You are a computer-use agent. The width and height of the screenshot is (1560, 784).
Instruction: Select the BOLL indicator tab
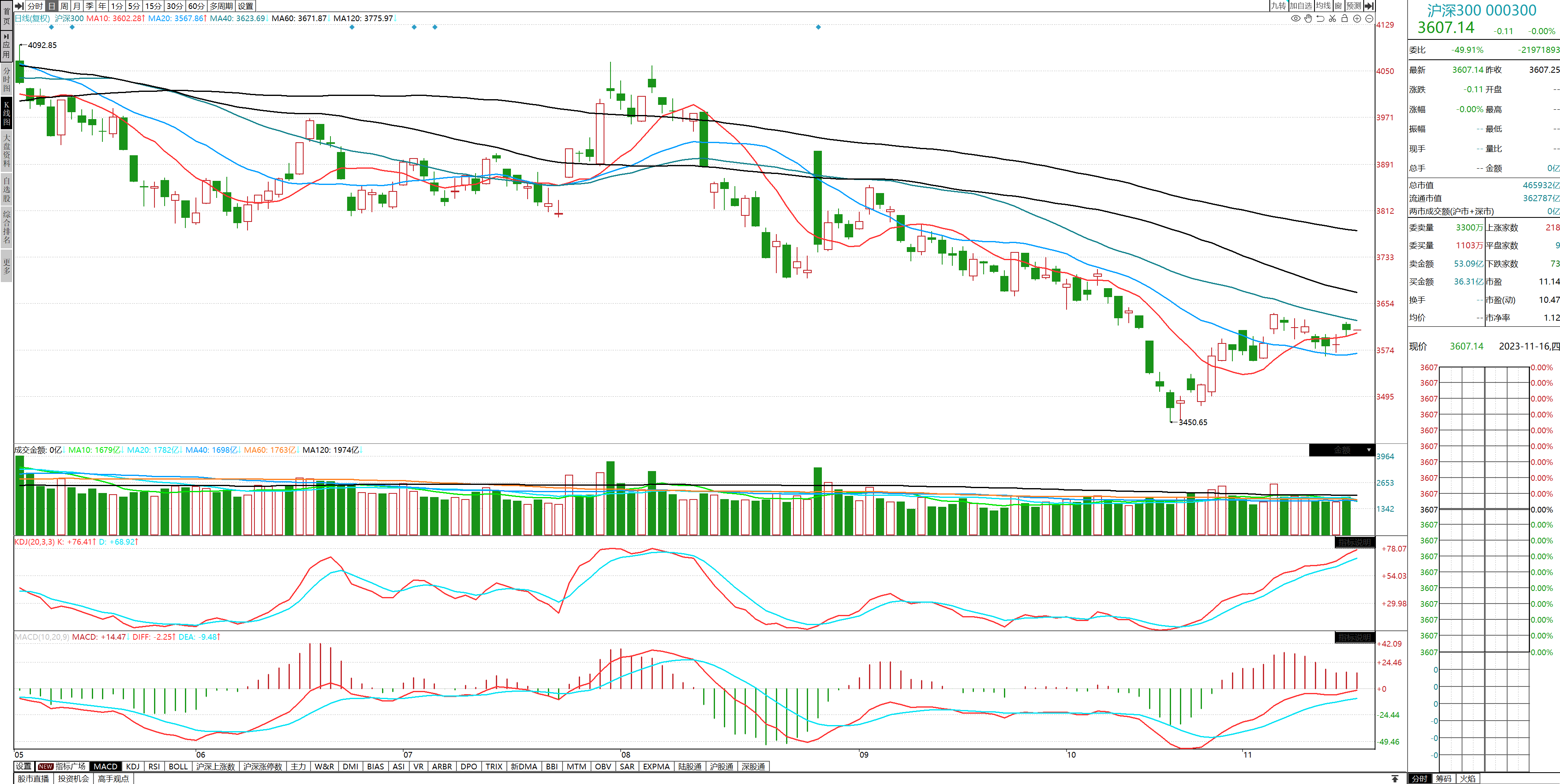point(178,767)
